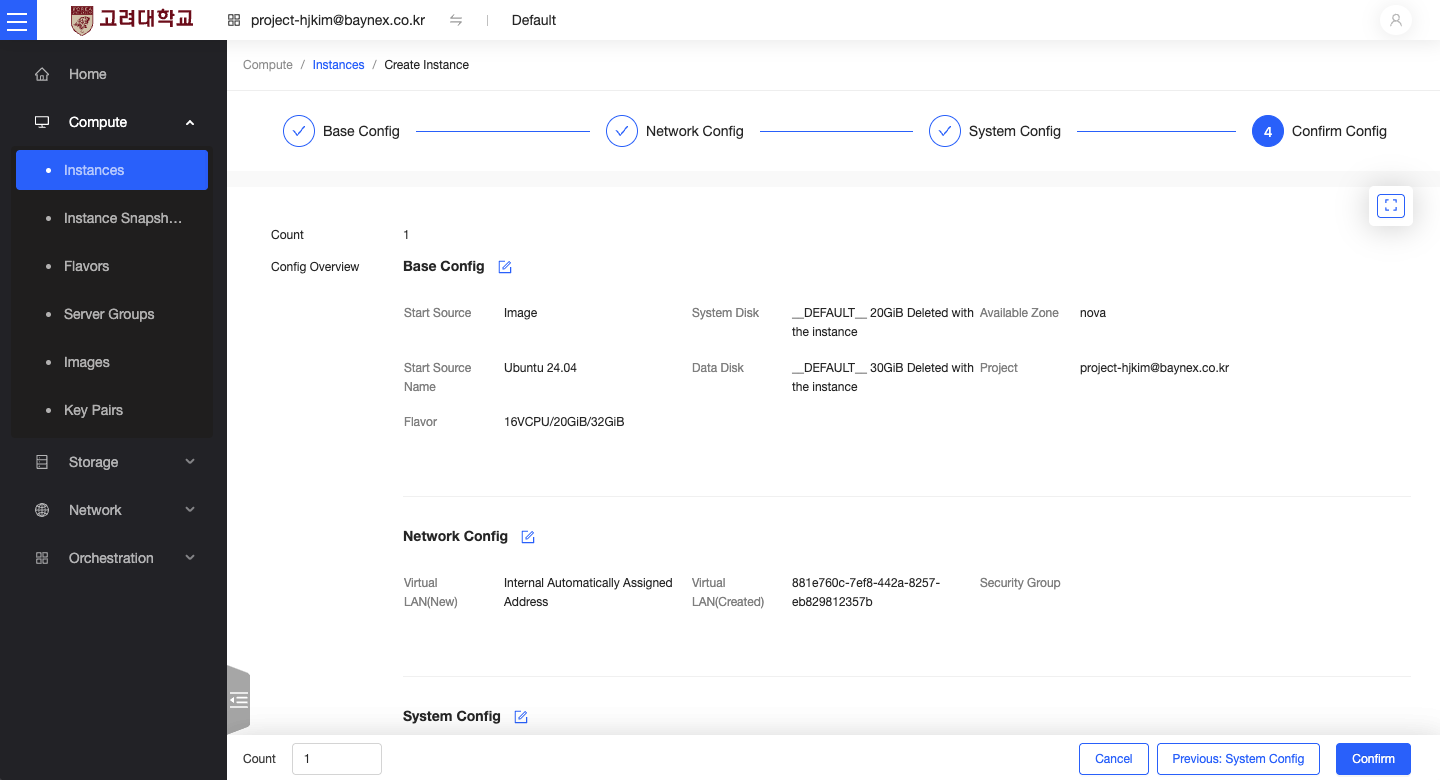The image size is (1440, 780).
Task: Open the hamburger menu at top left
Action: coord(18,20)
